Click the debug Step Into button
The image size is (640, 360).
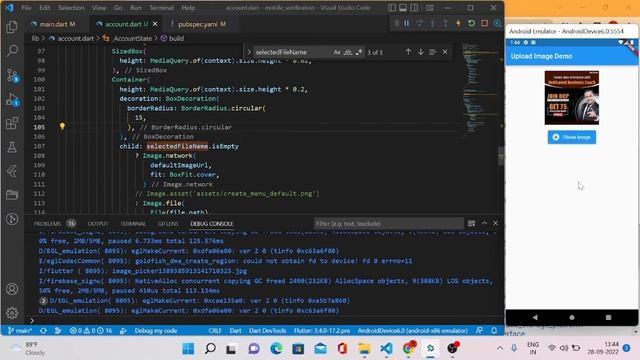click(433, 24)
